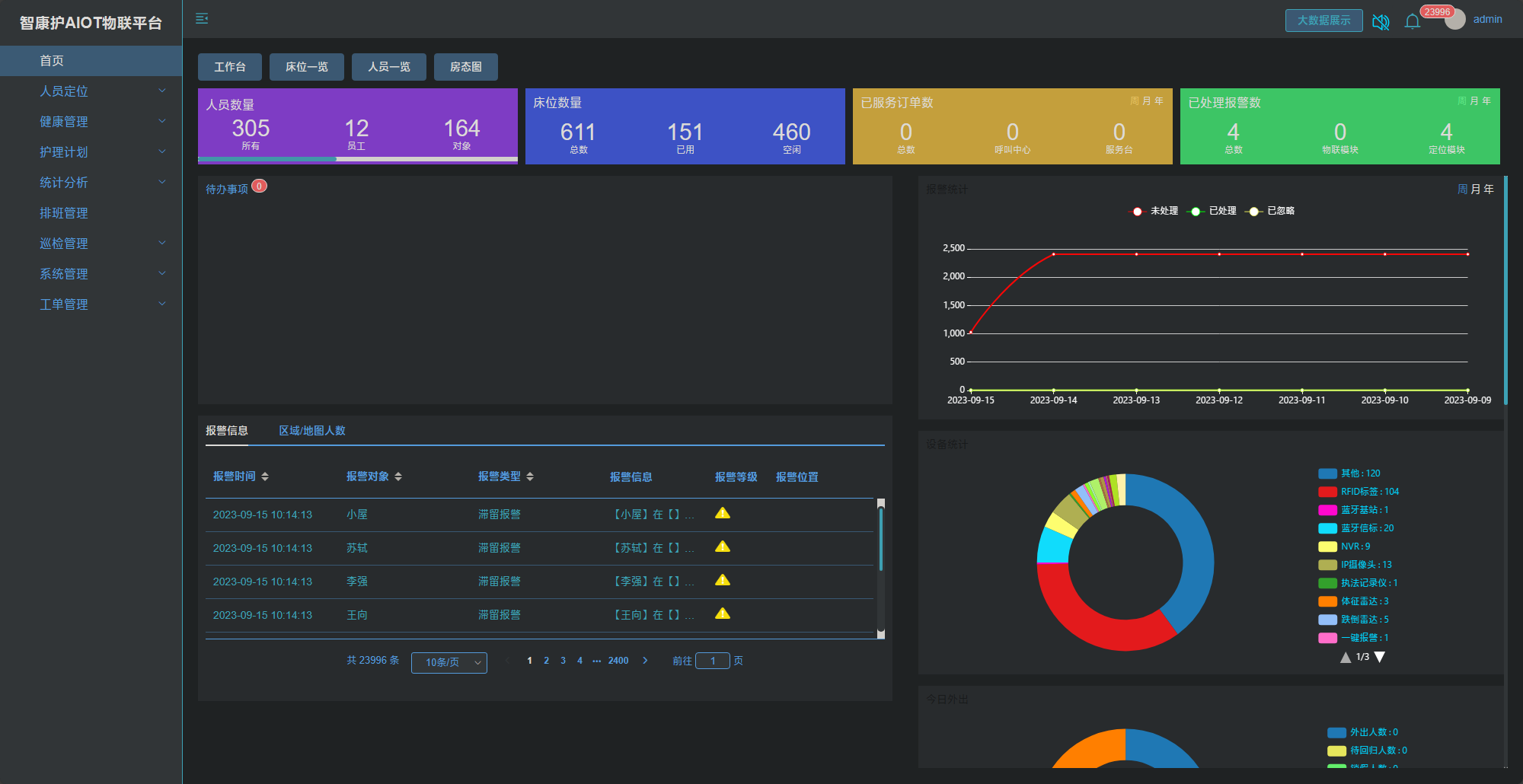Toggle 体征雷达 legend item

1354,601
